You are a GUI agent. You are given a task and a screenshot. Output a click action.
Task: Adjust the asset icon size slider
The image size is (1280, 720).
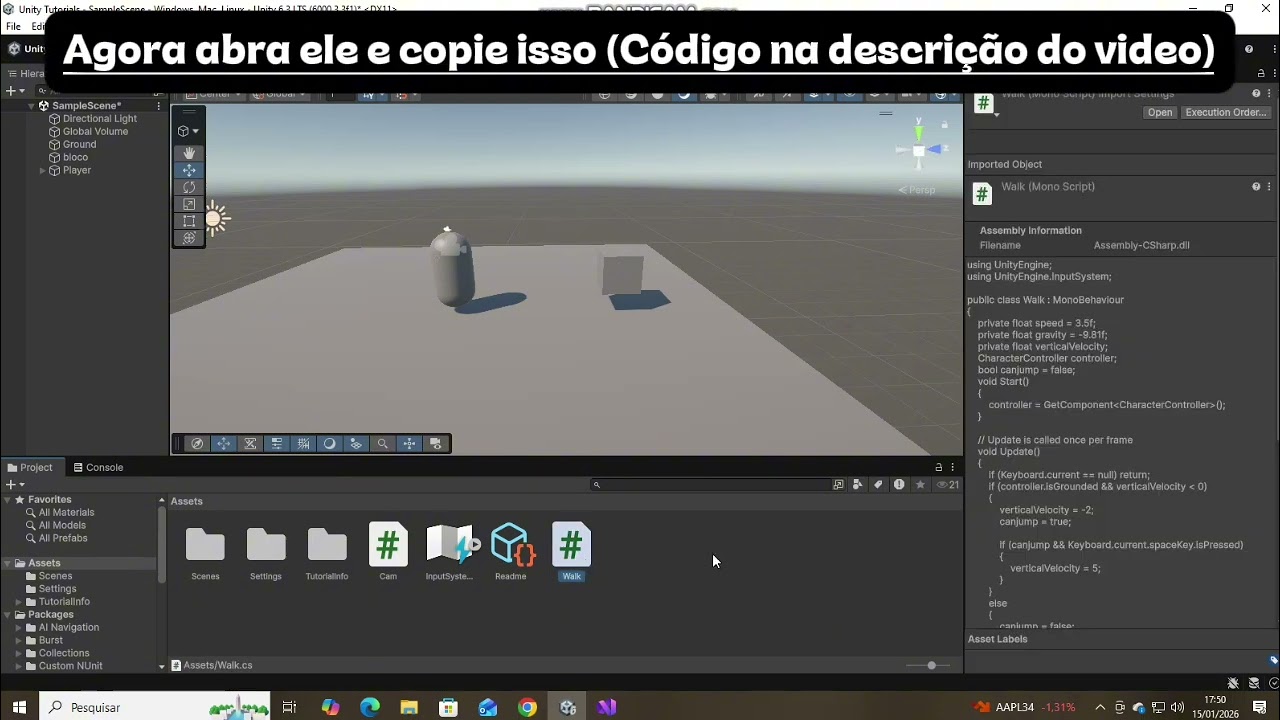click(x=929, y=665)
